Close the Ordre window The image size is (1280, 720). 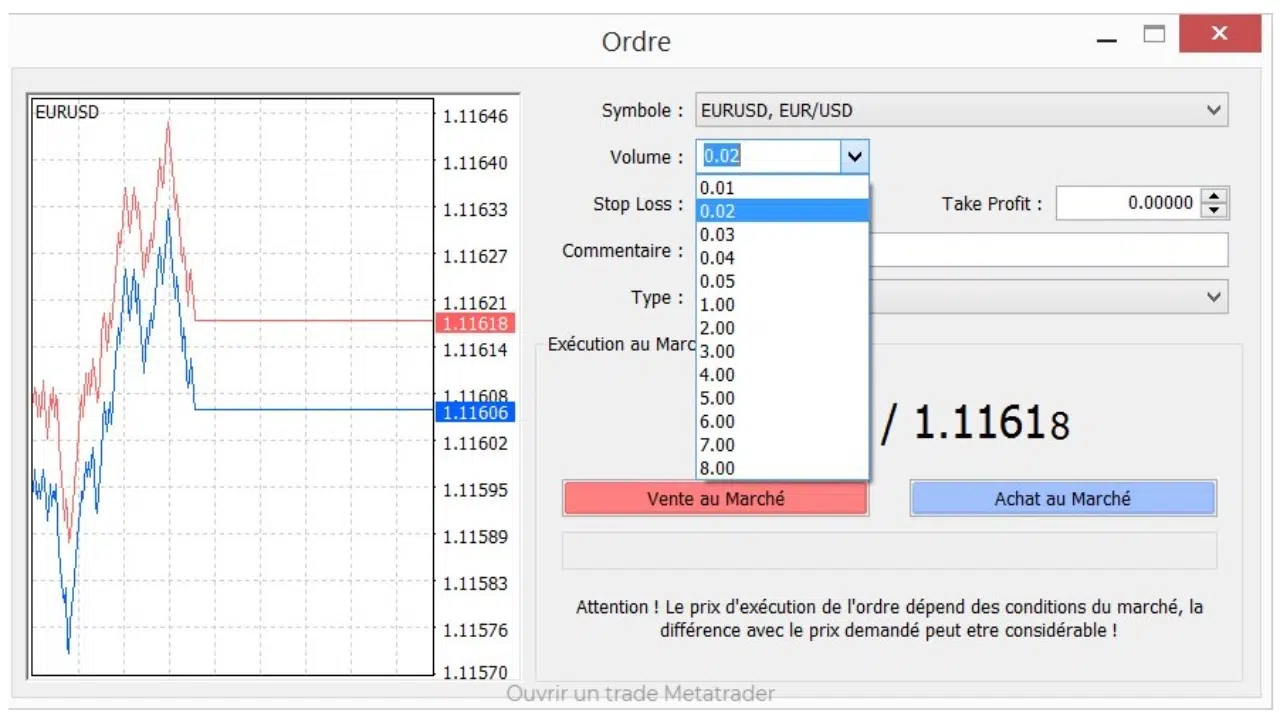(1219, 34)
